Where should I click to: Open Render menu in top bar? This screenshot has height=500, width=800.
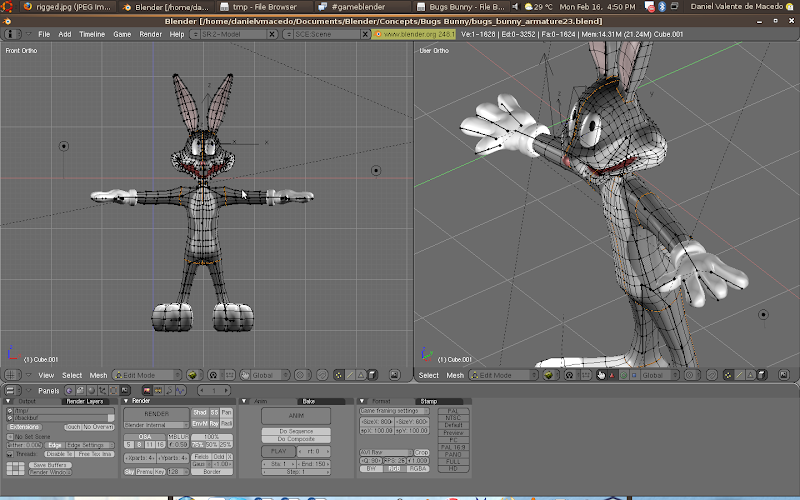click(x=151, y=34)
